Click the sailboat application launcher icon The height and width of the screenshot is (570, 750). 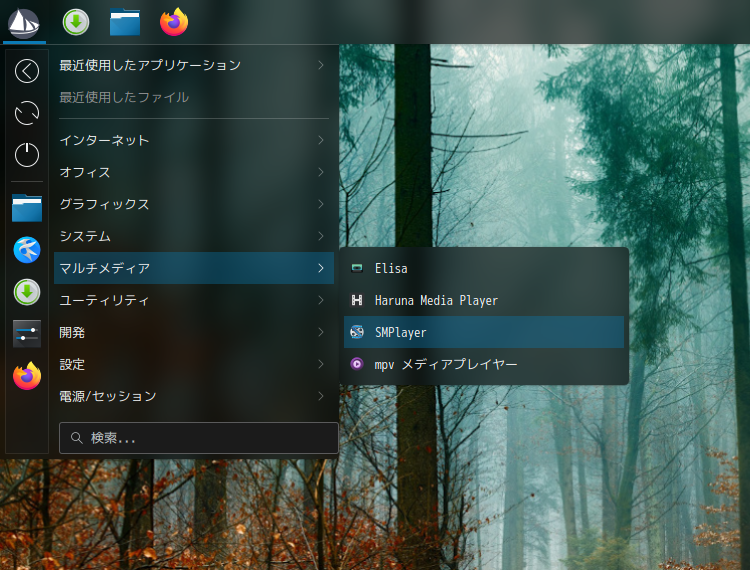[24, 23]
